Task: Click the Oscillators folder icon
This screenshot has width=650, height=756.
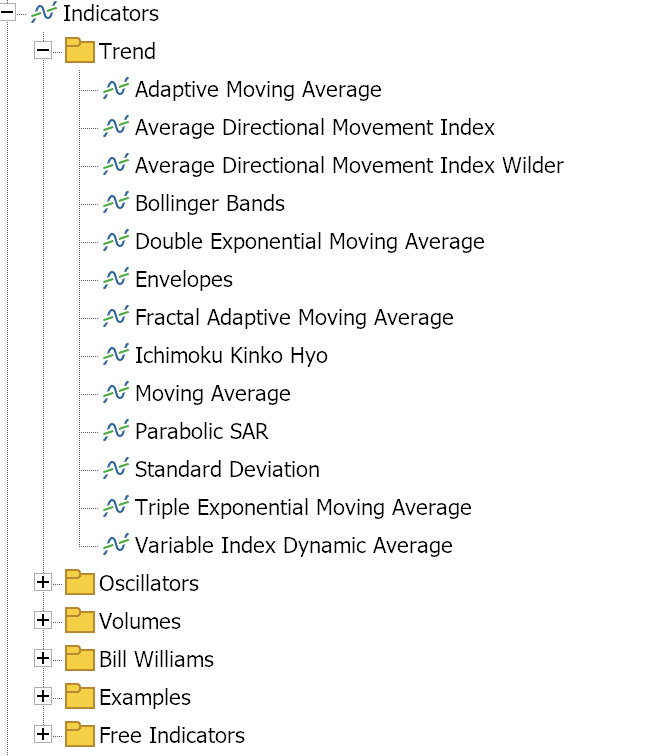Action: (x=80, y=583)
